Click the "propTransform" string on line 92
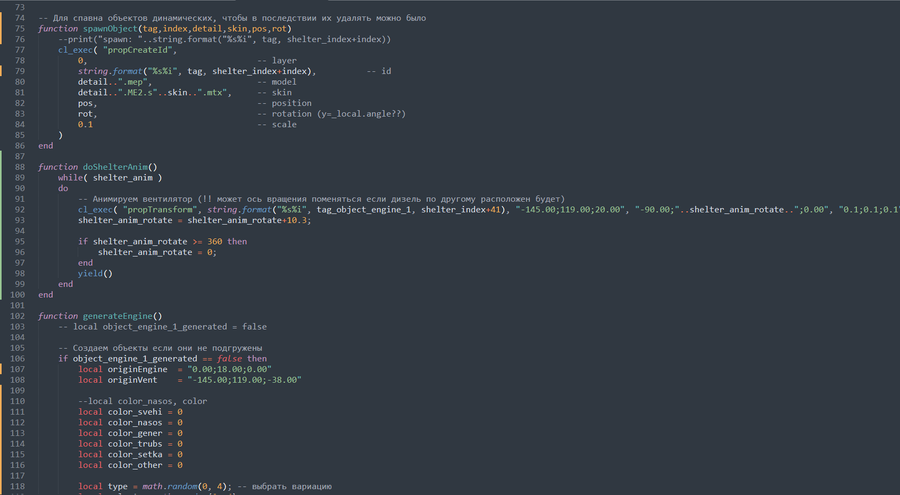 (160, 210)
